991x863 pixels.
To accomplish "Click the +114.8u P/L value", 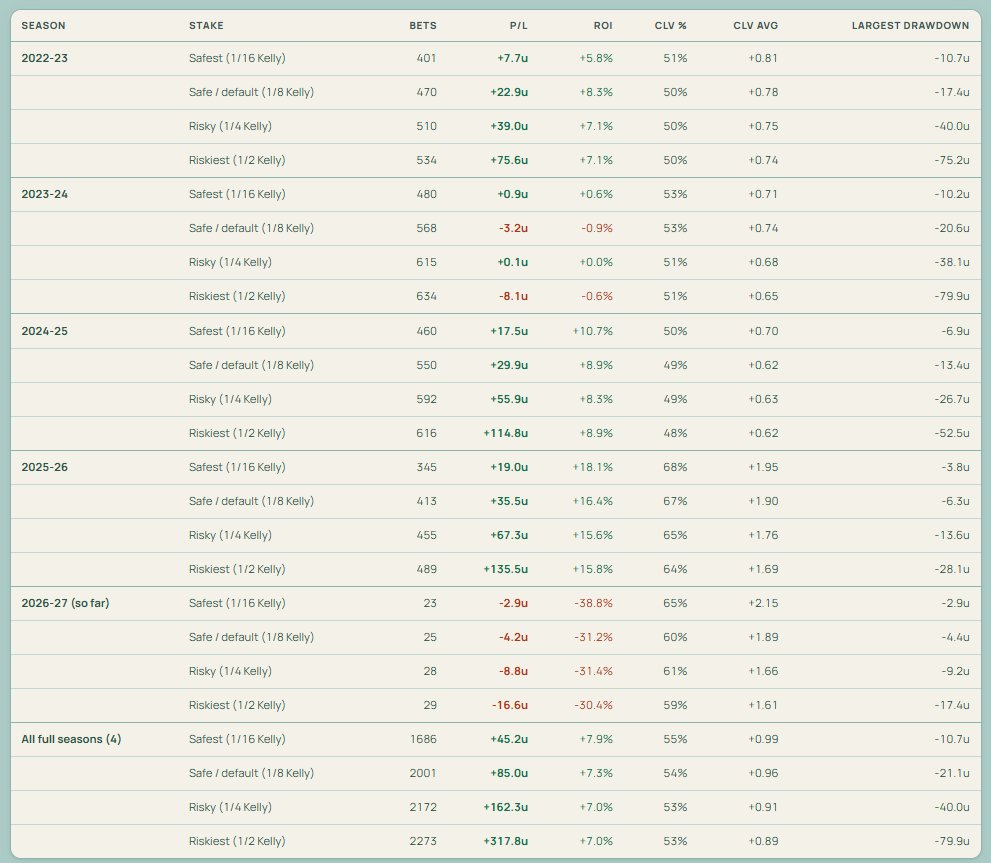I will click(x=506, y=433).
